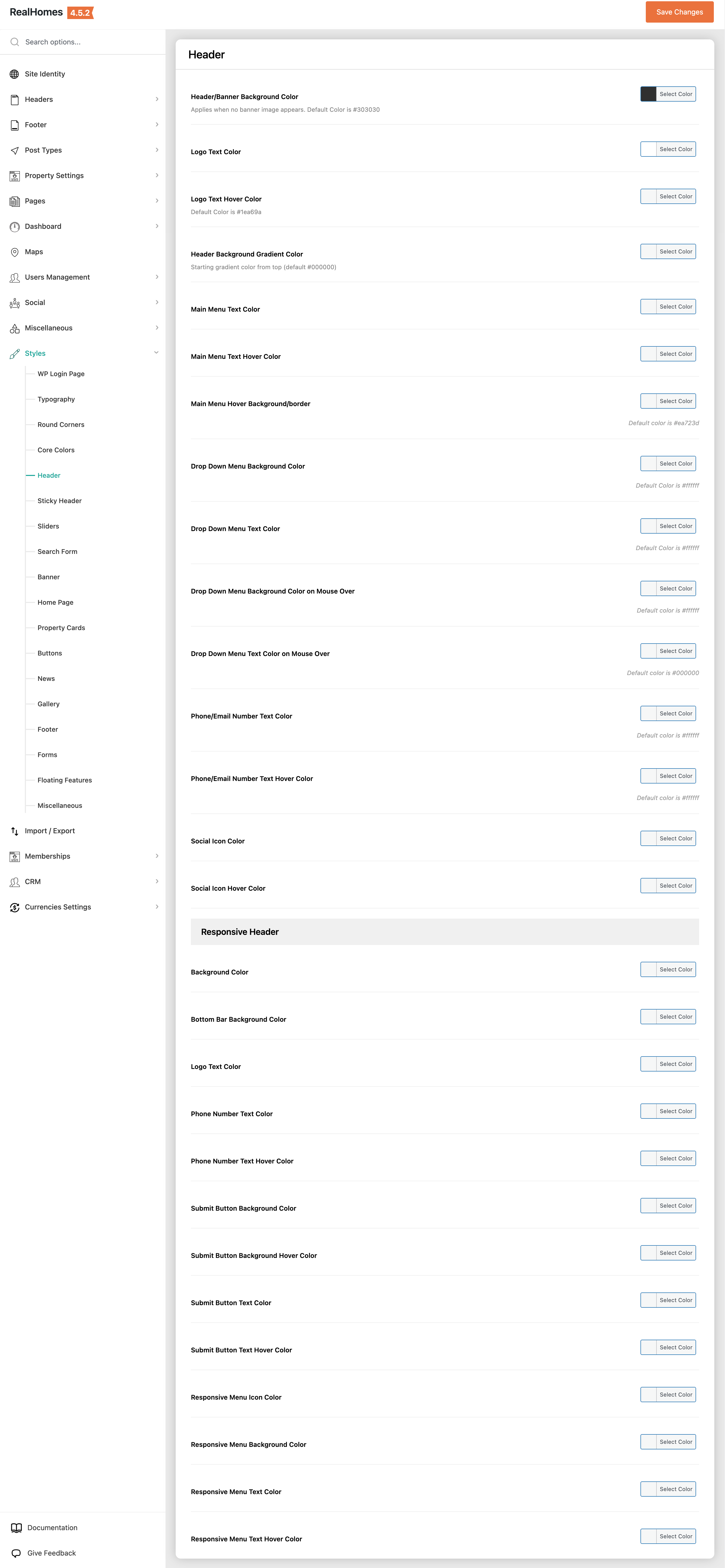Expand the Memberships chevron

pos(157,856)
